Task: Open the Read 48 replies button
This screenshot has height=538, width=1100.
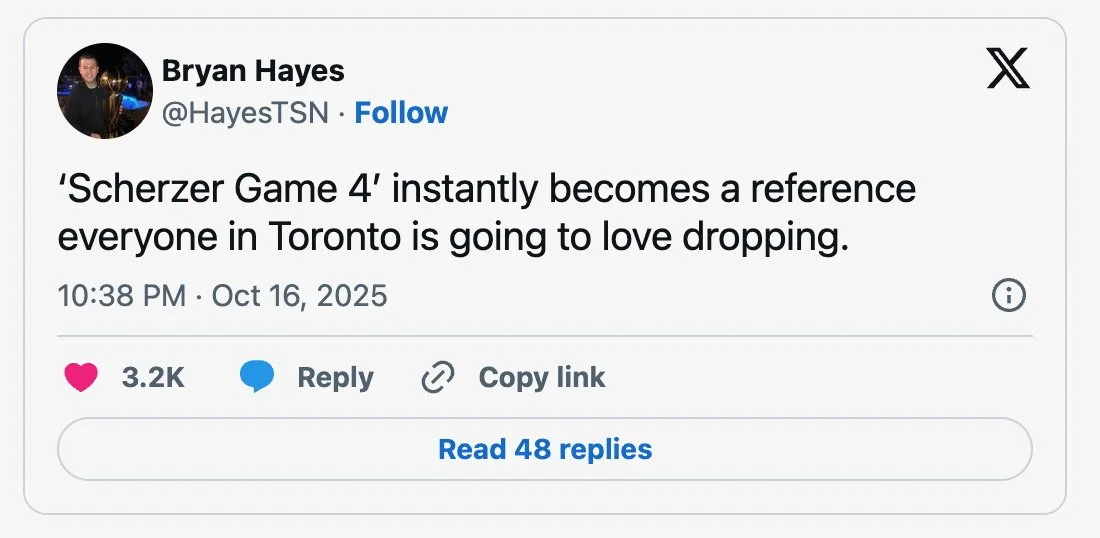Action: 545,449
